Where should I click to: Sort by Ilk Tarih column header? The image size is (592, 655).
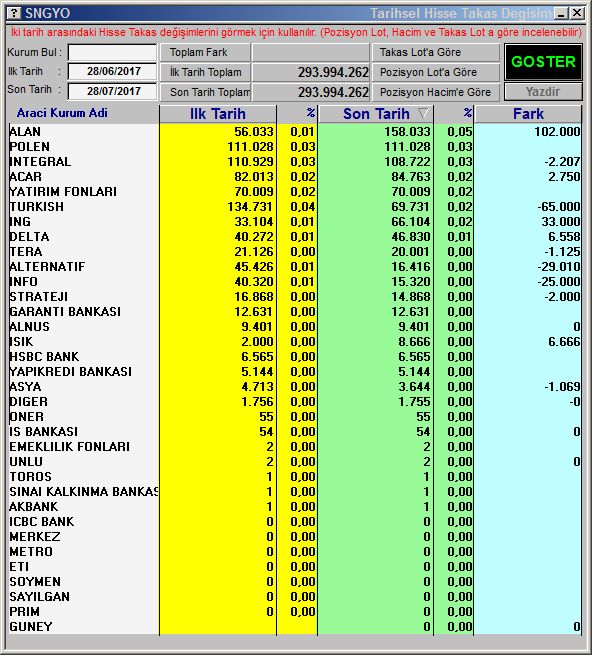coord(218,114)
